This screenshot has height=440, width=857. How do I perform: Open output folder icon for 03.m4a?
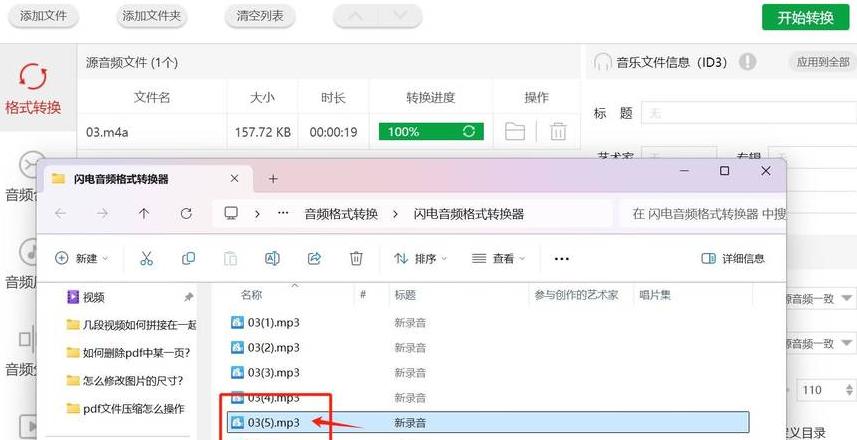coord(515,132)
